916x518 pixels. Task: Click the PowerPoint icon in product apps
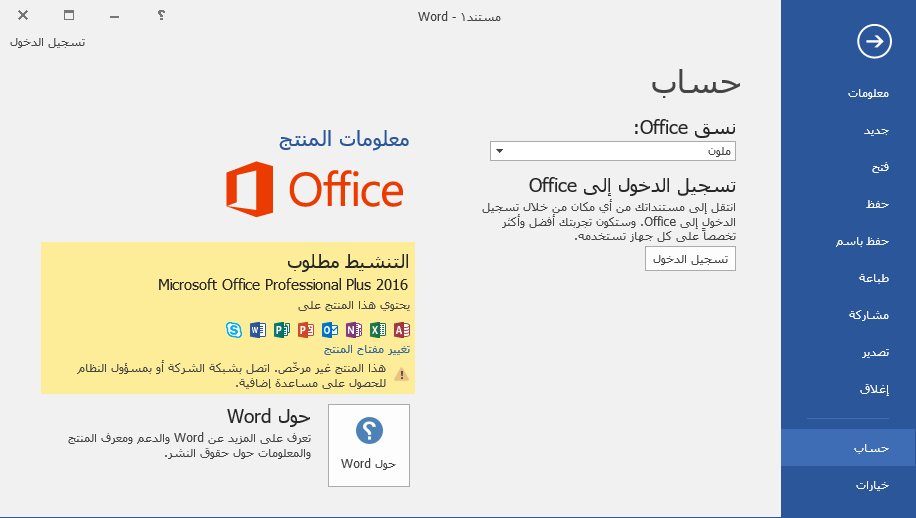click(306, 330)
